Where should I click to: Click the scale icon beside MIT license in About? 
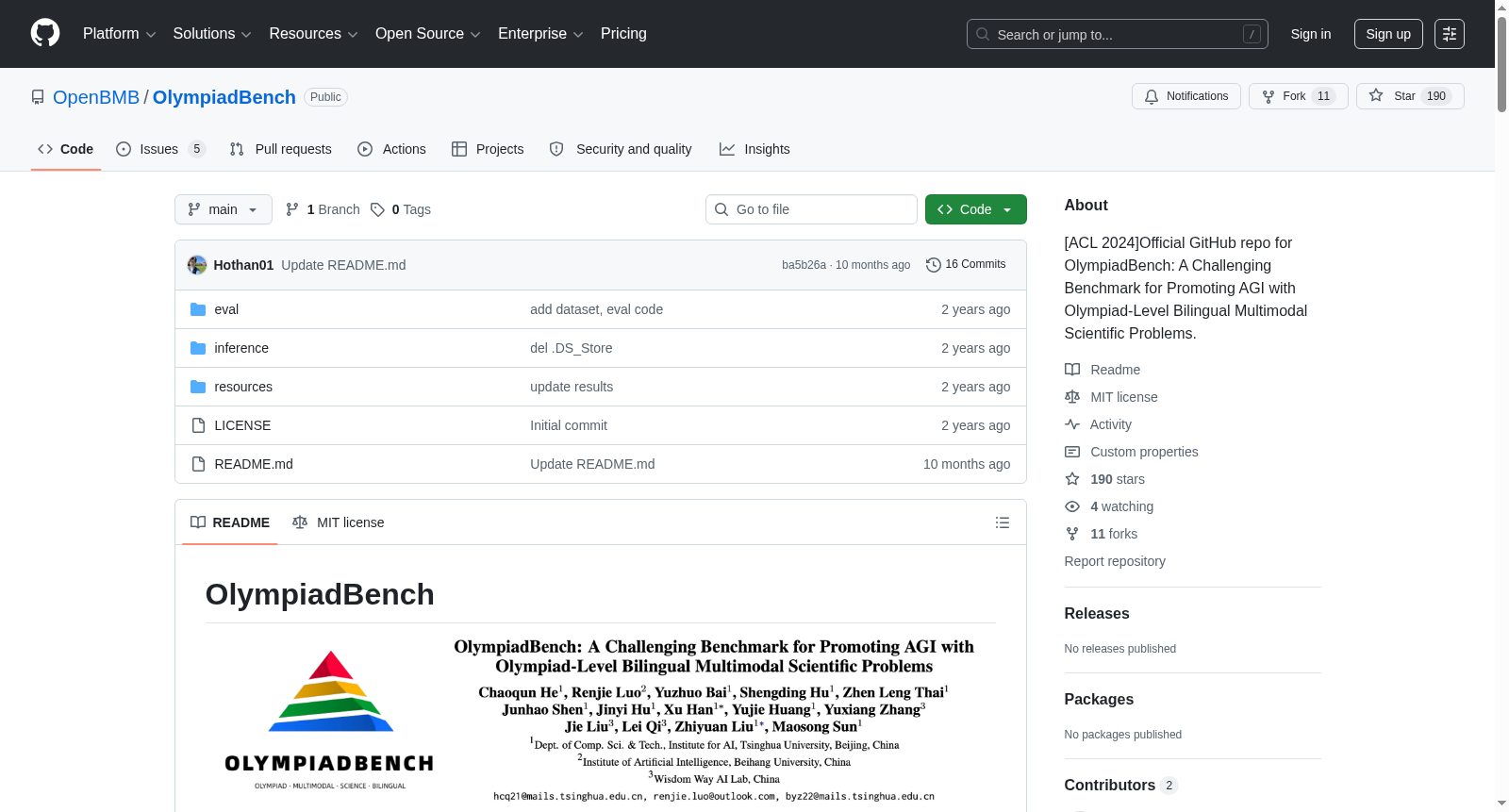tap(1072, 397)
